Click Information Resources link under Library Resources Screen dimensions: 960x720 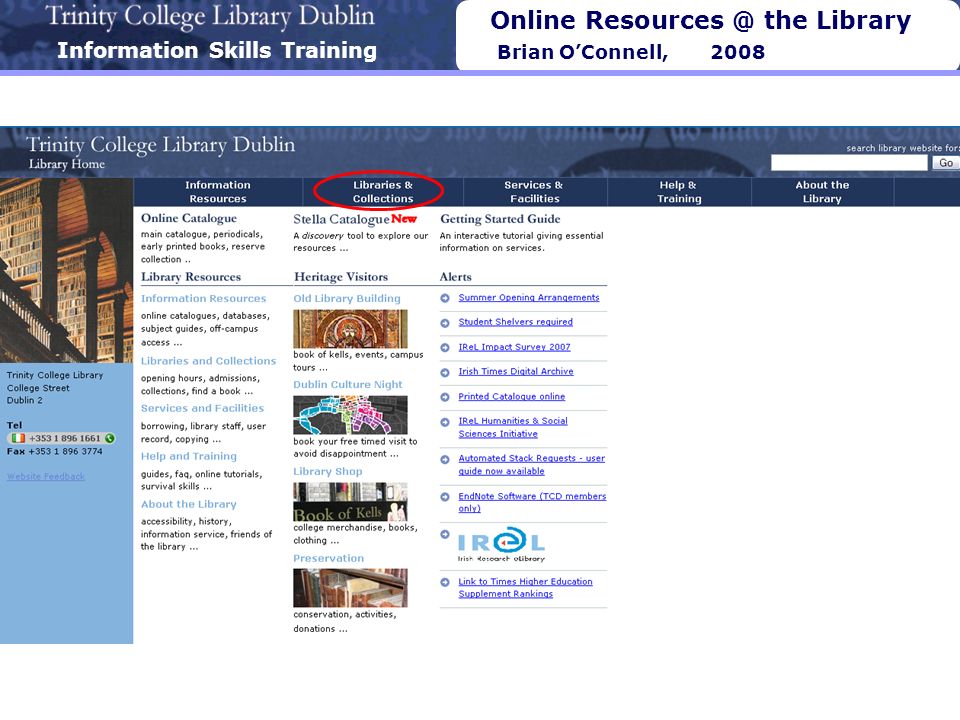pyautogui.click(x=203, y=299)
